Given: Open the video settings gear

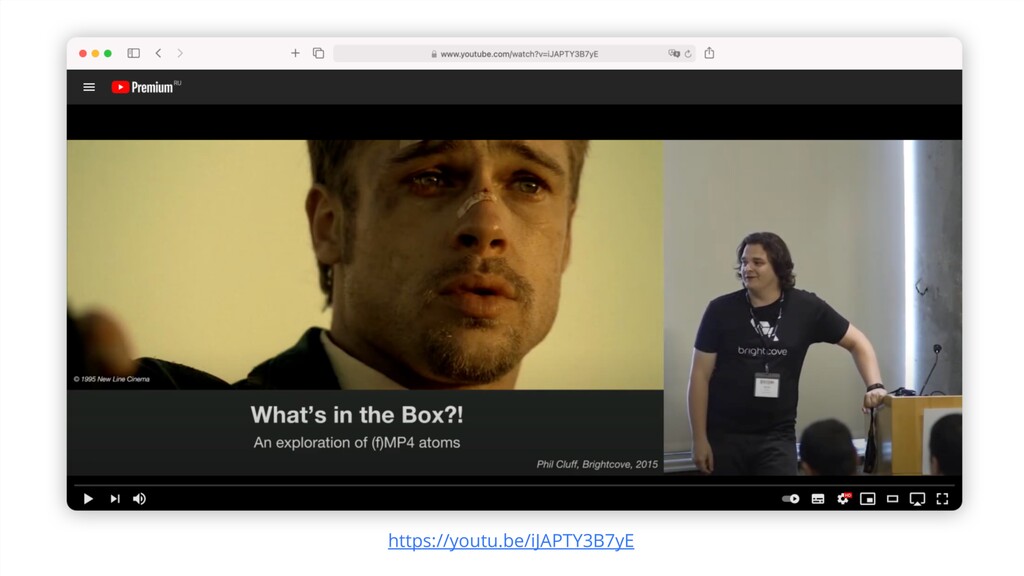Looking at the screenshot, I should [843, 499].
